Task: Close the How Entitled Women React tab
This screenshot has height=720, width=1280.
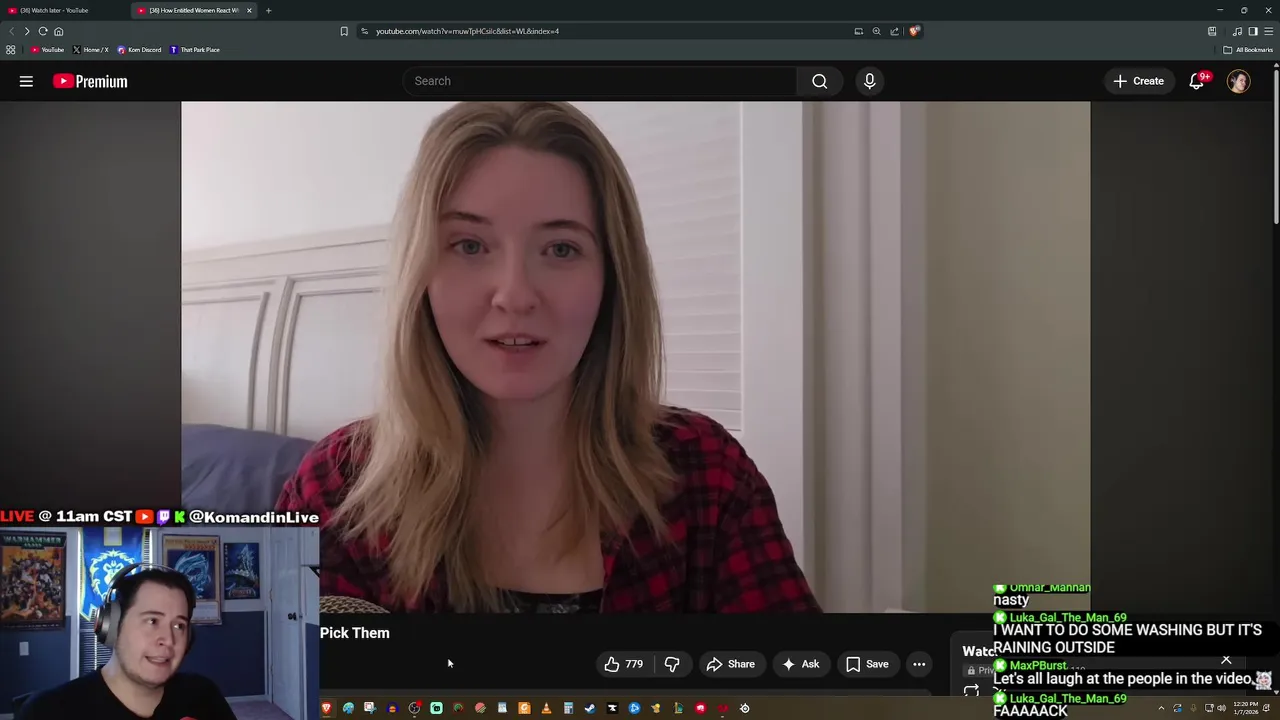Action: coord(249,10)
